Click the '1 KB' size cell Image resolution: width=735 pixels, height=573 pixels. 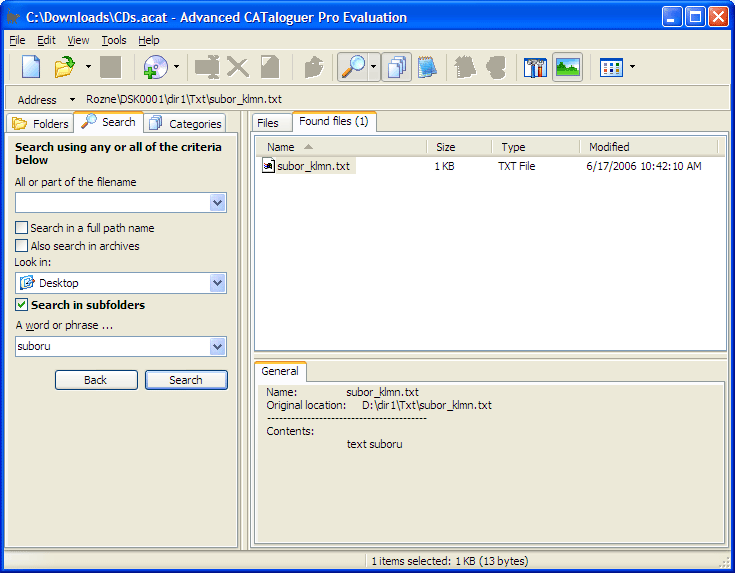click(x=444, y=166)
